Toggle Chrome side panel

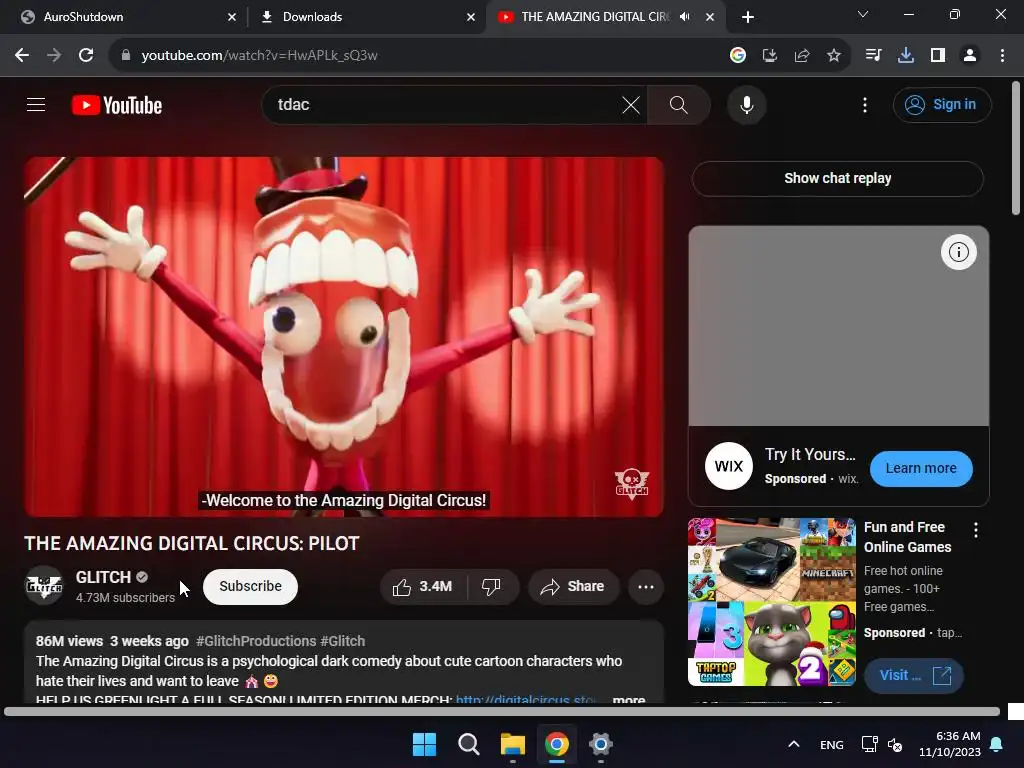point(938,56)
